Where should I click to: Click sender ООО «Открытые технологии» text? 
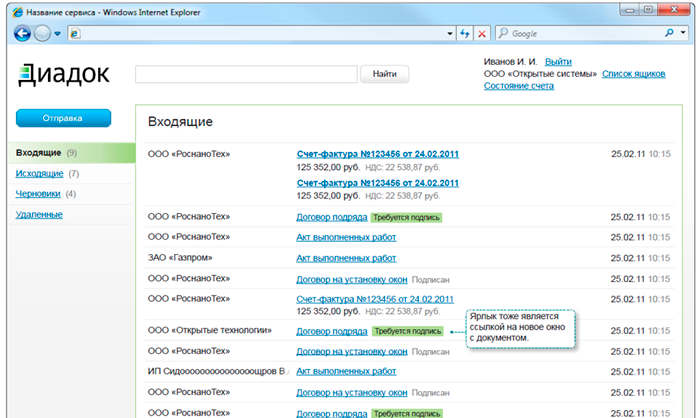pyautogui.click(x=210, y=330)
